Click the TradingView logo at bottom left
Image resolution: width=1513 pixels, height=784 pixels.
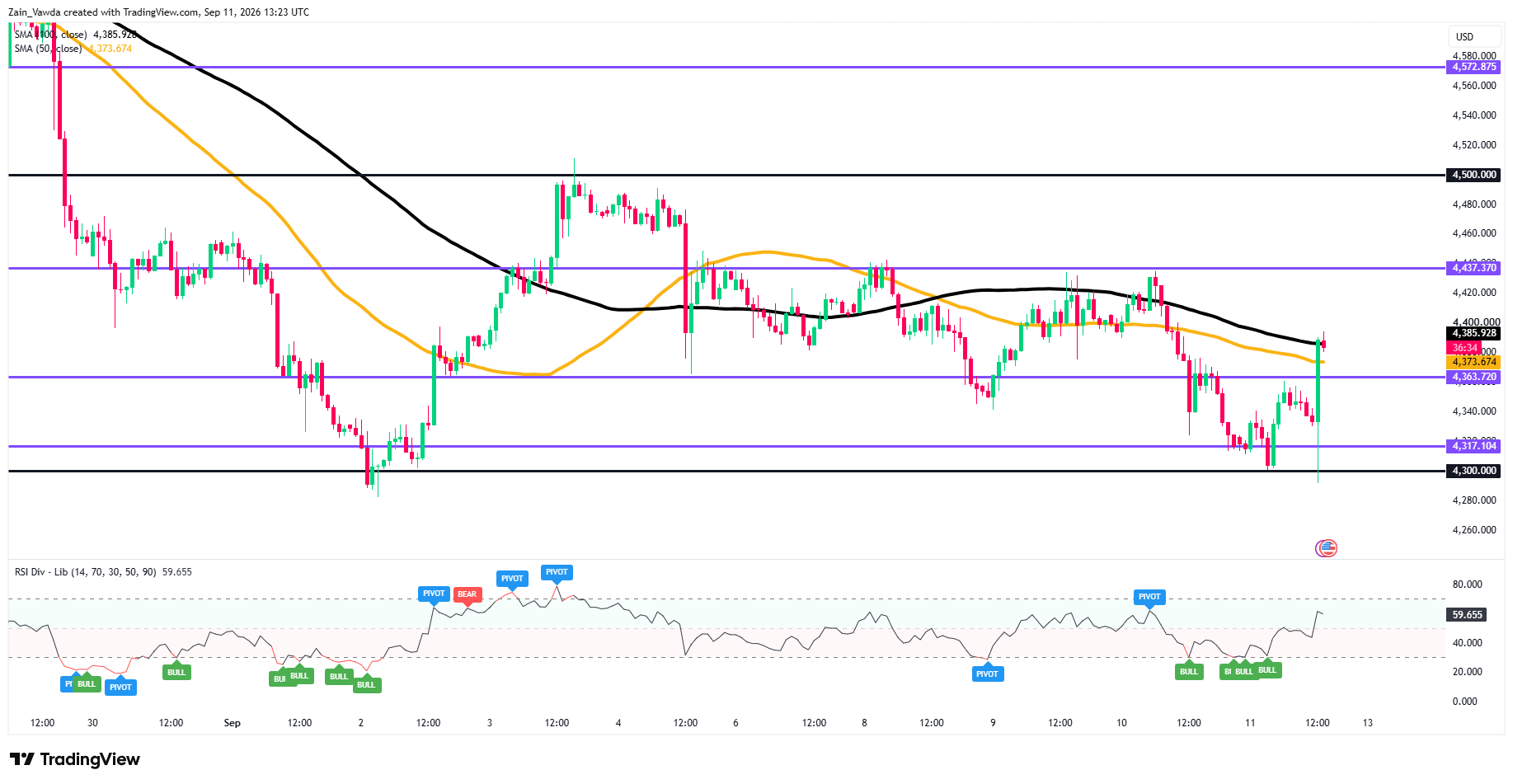75,759
